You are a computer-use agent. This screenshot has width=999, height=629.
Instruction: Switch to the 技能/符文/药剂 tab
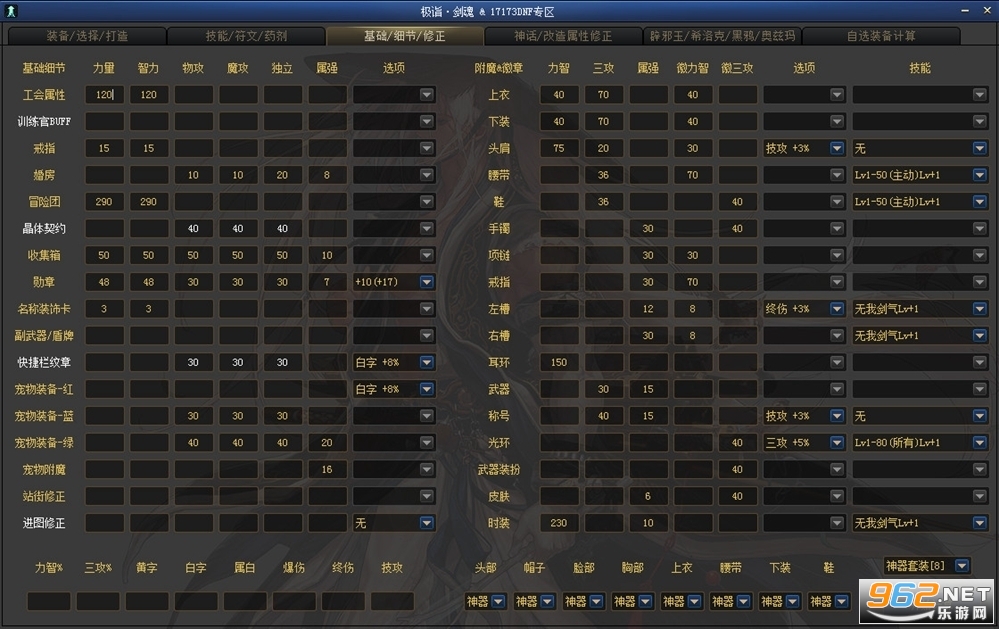click(x=246, y=36)
